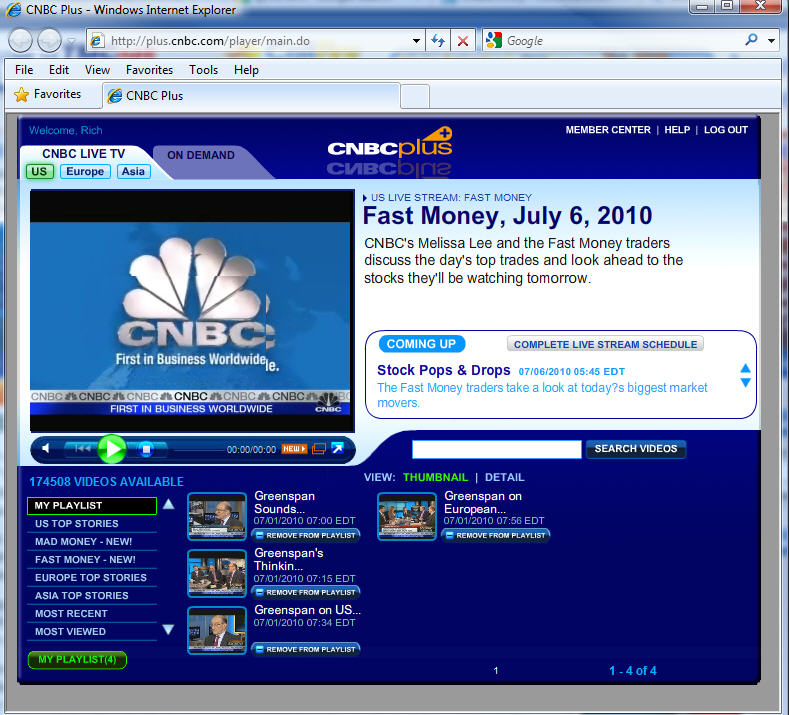Switch video view to Detail
789x715 pixels.
pyautogui.click(x=504, y=478)
